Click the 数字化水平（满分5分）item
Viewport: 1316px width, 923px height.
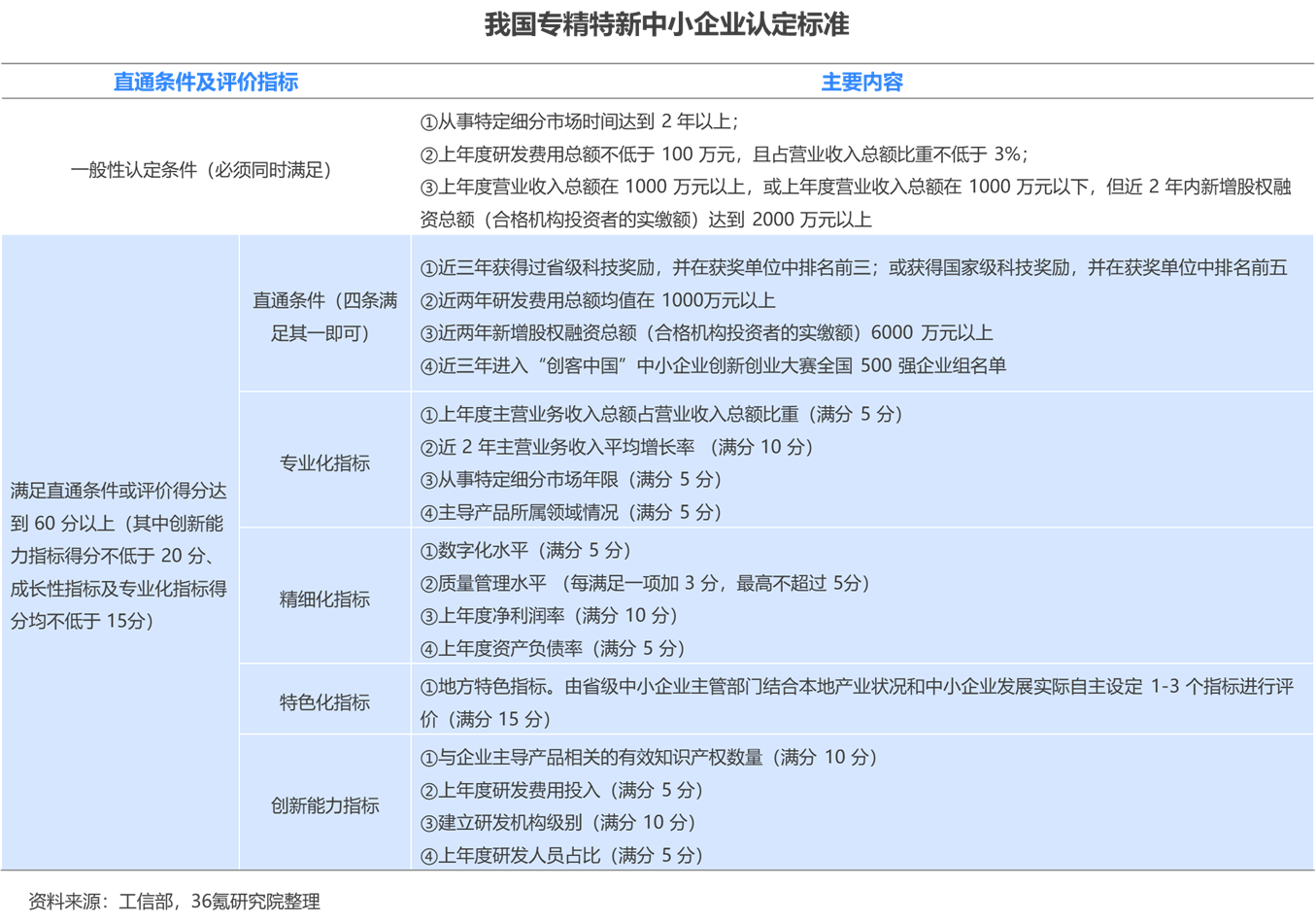(x=530, y=550)
